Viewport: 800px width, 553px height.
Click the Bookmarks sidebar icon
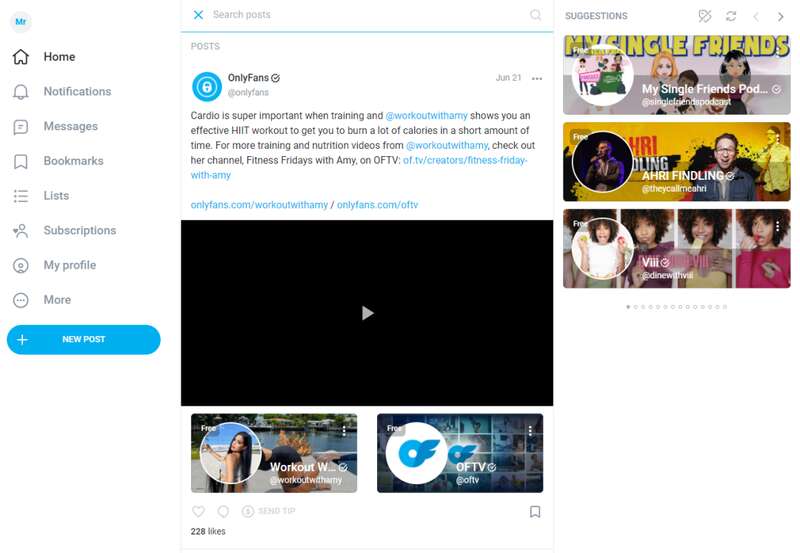point(21,161)
